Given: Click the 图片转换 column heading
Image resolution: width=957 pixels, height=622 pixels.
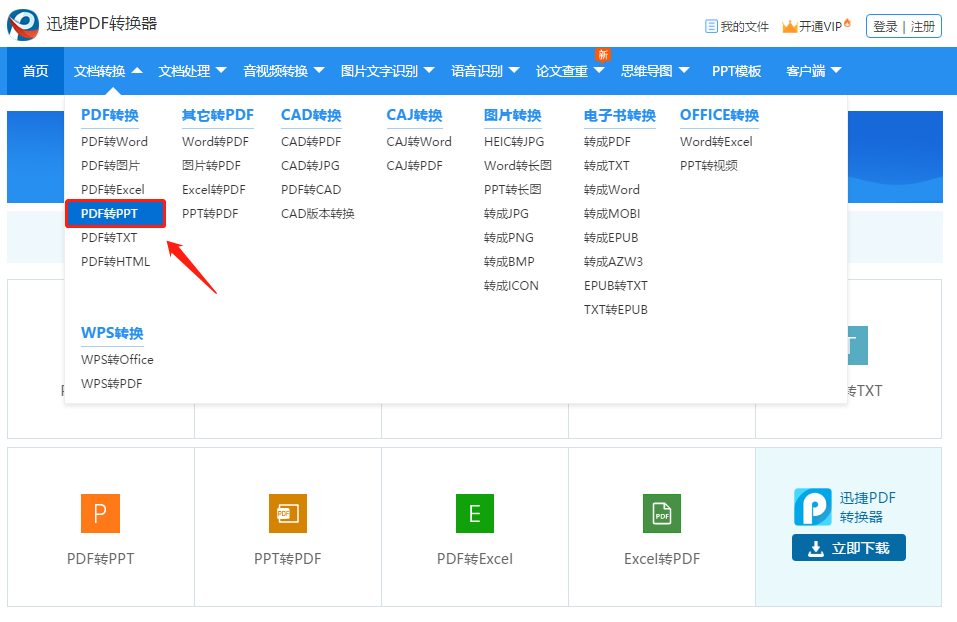Looking at the screenshot, I should pyautogui.click(x=513, y=115).
